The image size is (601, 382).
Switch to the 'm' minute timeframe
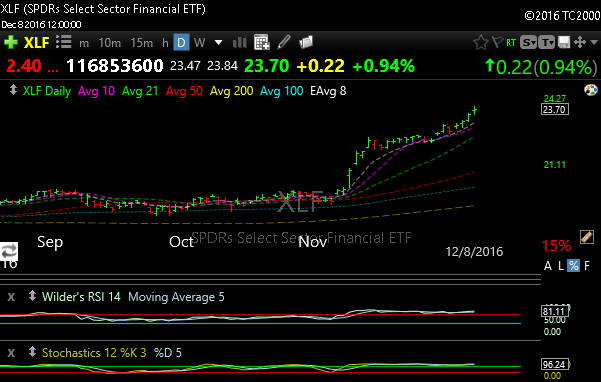coord(84,43)
